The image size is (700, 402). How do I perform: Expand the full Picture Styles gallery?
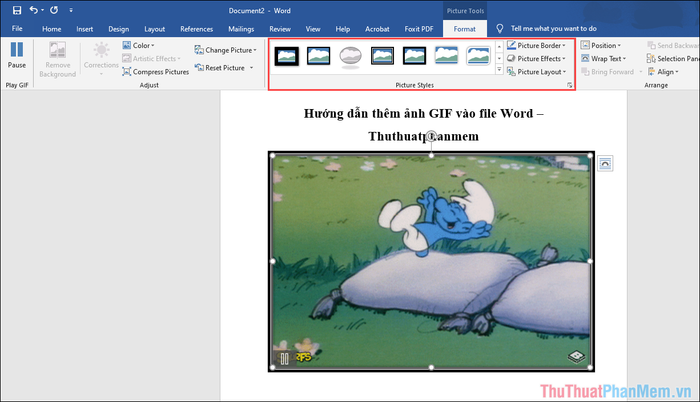499,70
